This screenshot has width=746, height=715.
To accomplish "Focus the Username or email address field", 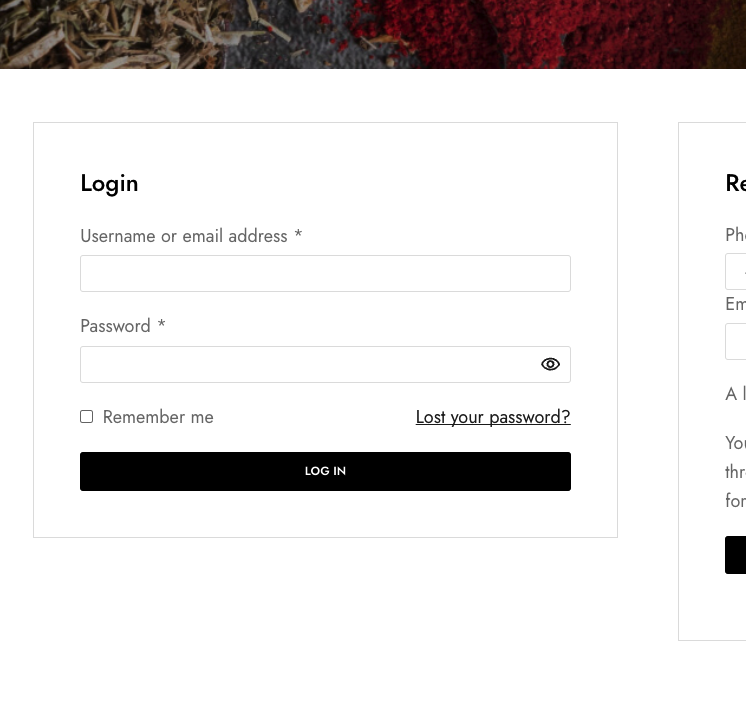I will (325, 274).
